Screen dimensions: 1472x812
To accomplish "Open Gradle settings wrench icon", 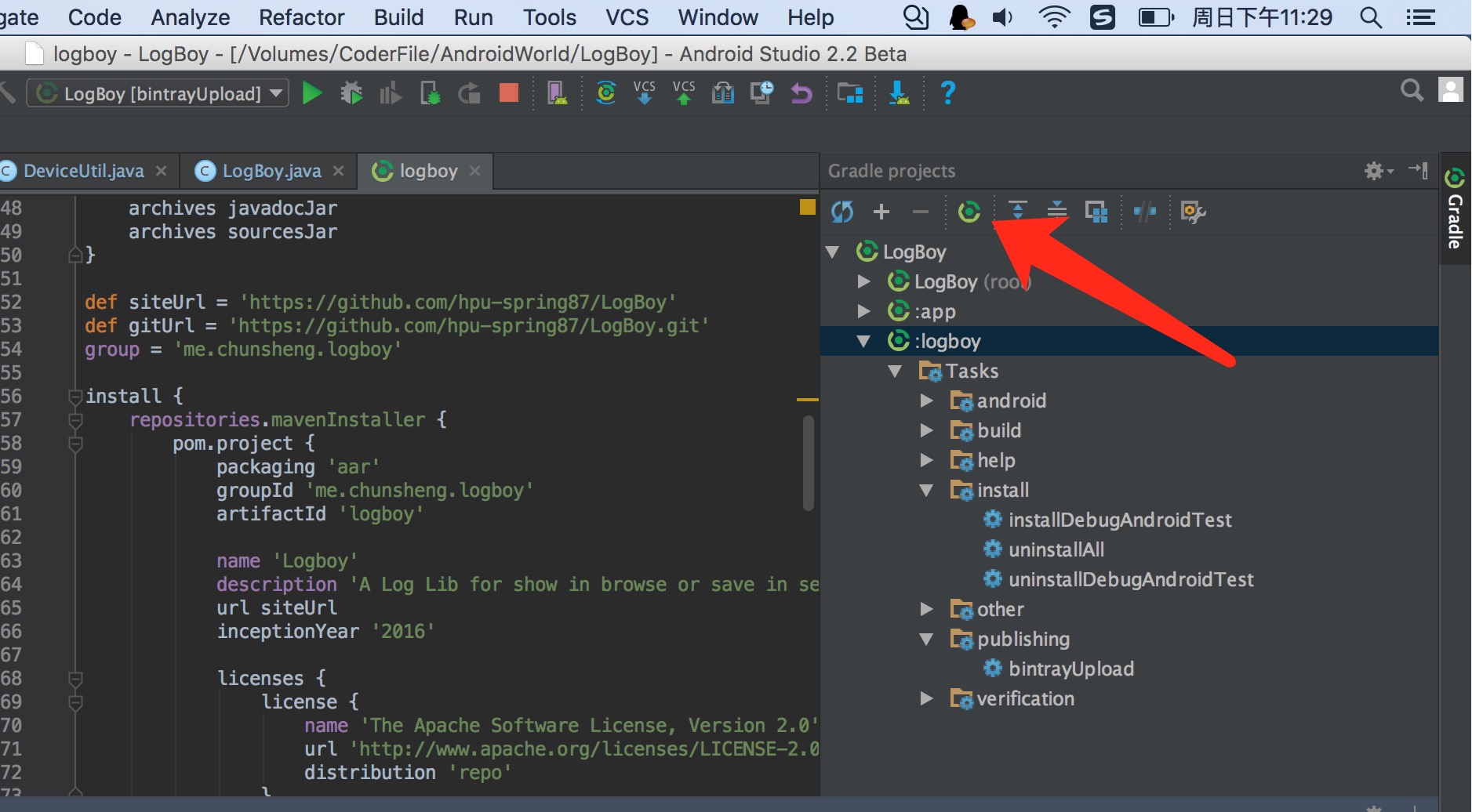I will (x=1192, y=211).
